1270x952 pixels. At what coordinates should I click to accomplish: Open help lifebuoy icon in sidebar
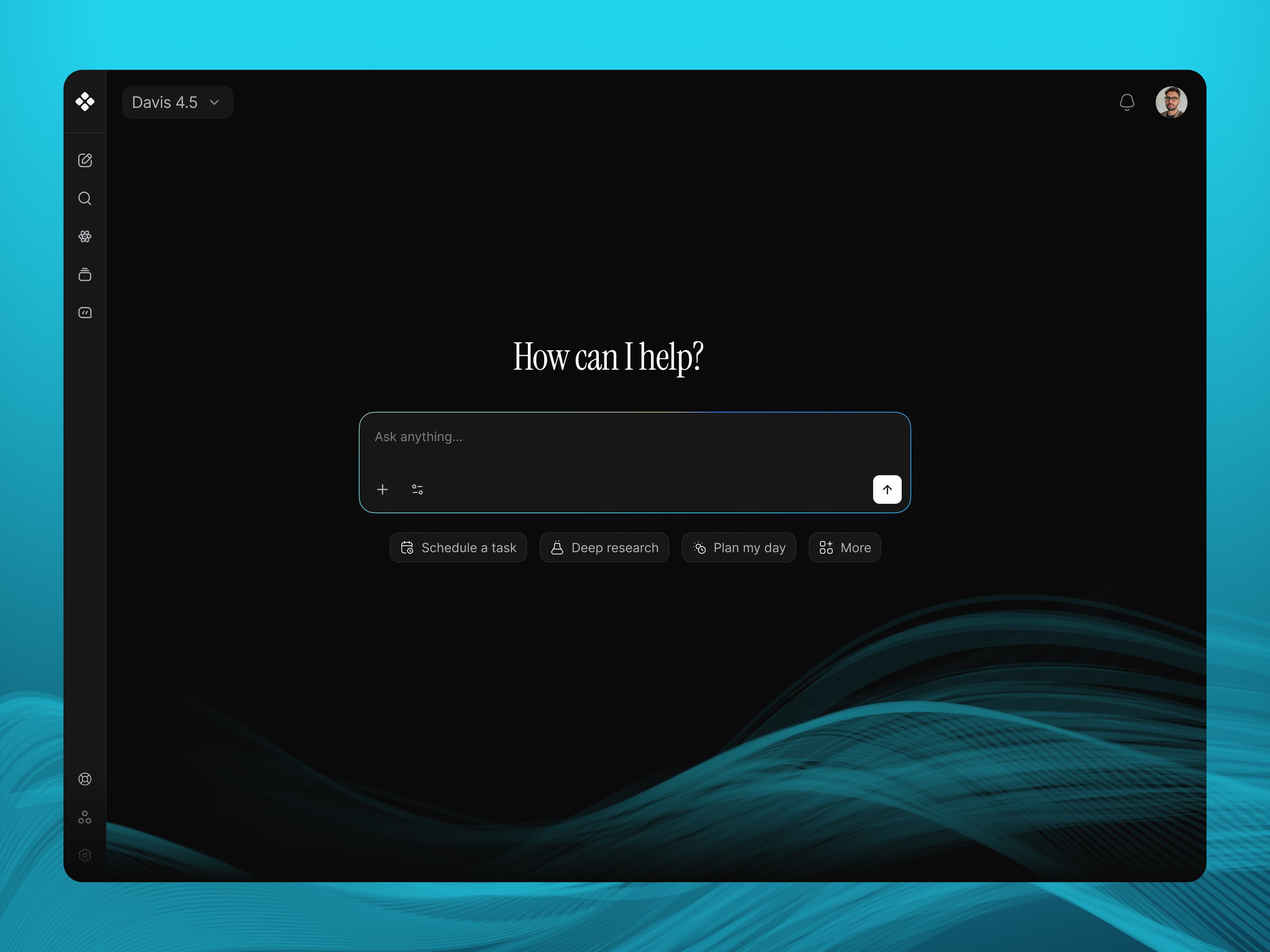(x=85, y=779)
